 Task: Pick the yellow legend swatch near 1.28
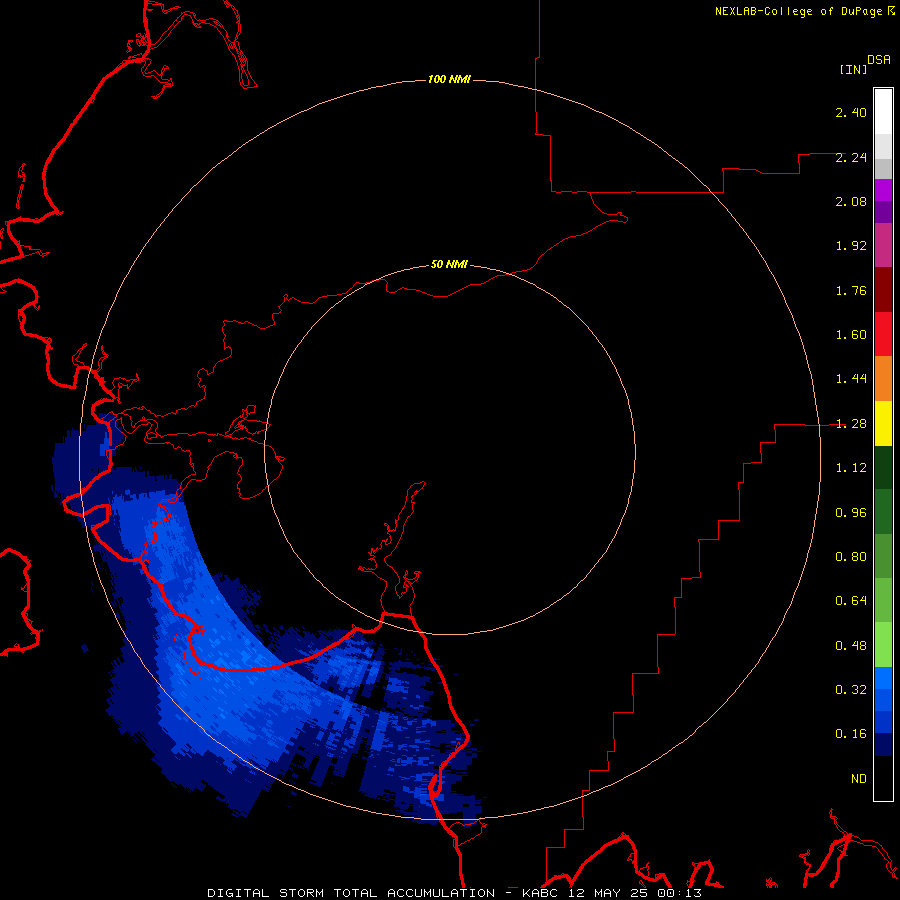883,423
